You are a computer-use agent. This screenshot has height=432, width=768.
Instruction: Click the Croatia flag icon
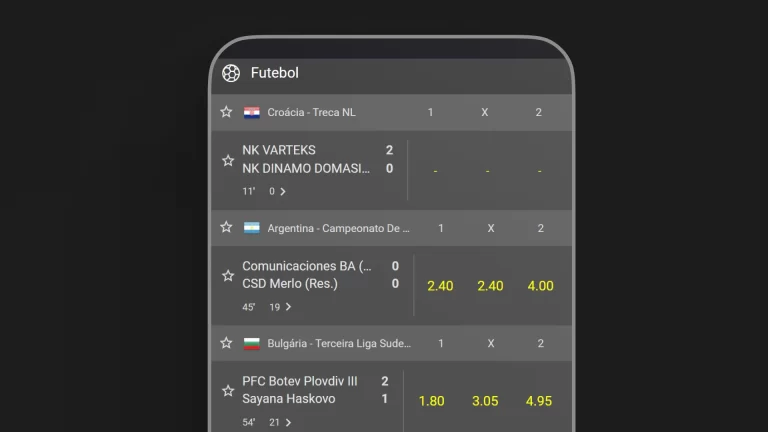[x=252, y=112]
